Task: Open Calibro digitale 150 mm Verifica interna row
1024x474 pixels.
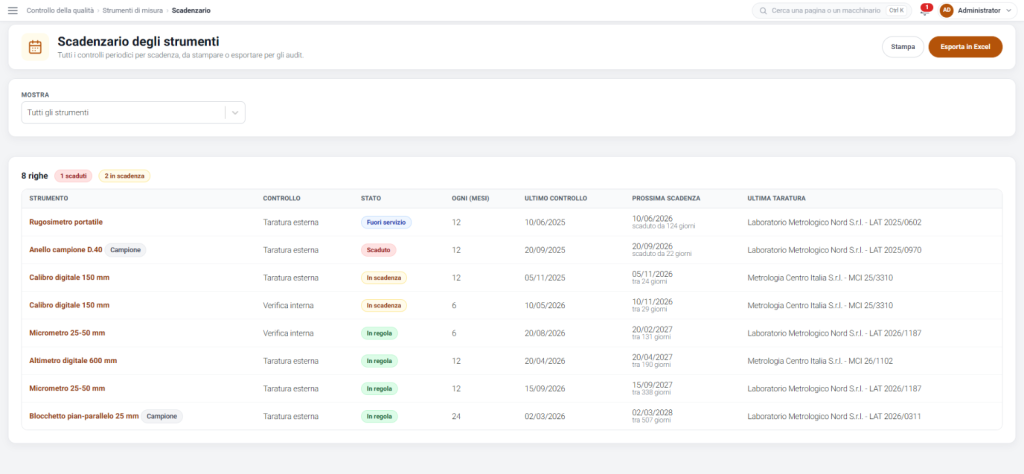Action: click(512, 305)
